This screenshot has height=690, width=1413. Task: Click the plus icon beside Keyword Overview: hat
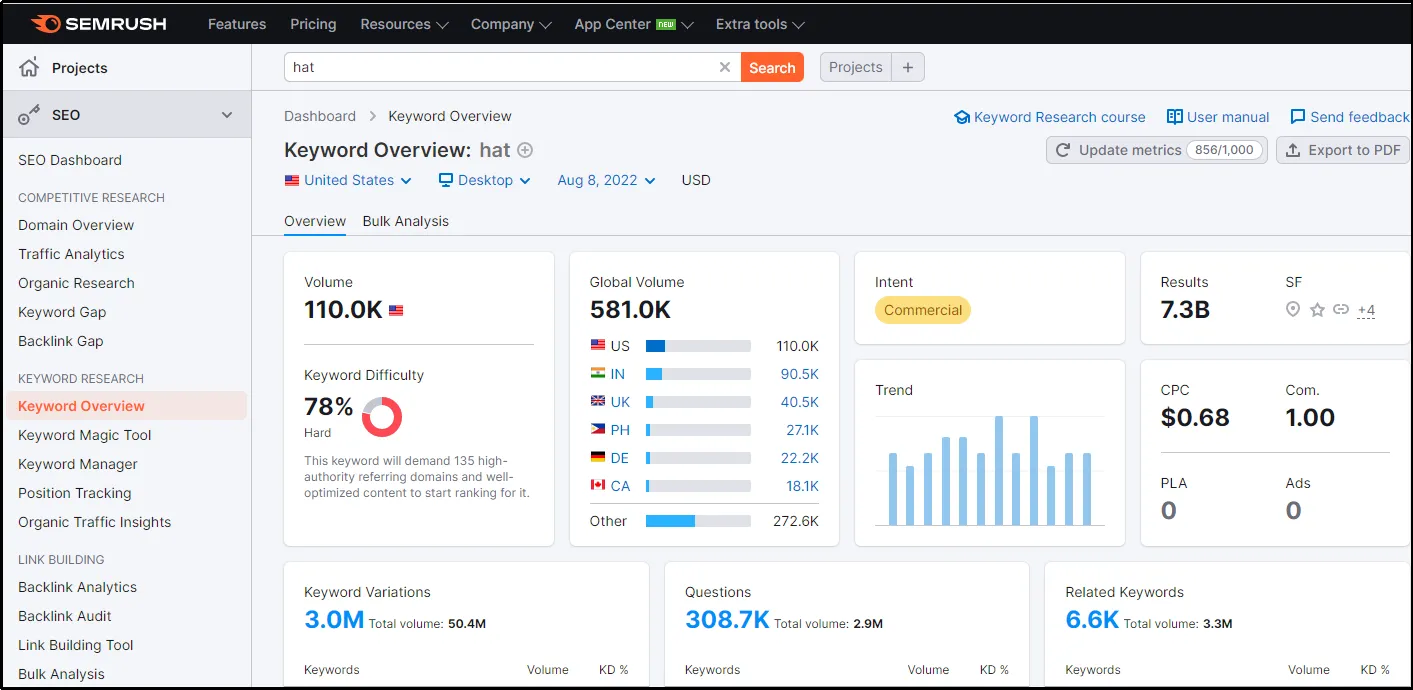point(524,150)
